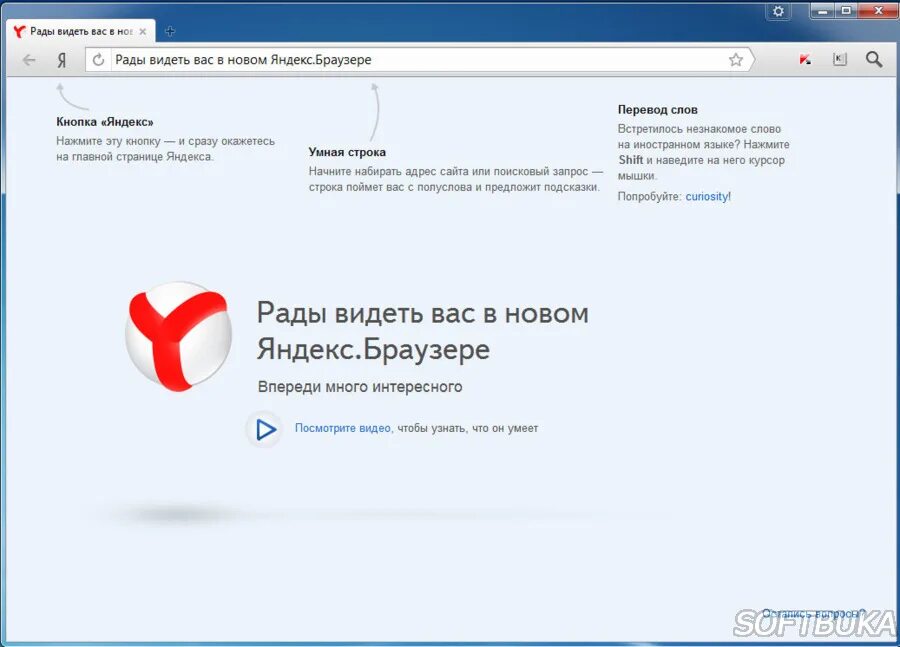Viewport: 900px width, 647px height.
Task: Click the smart address bar field
Action: click(x=419, y=60)
